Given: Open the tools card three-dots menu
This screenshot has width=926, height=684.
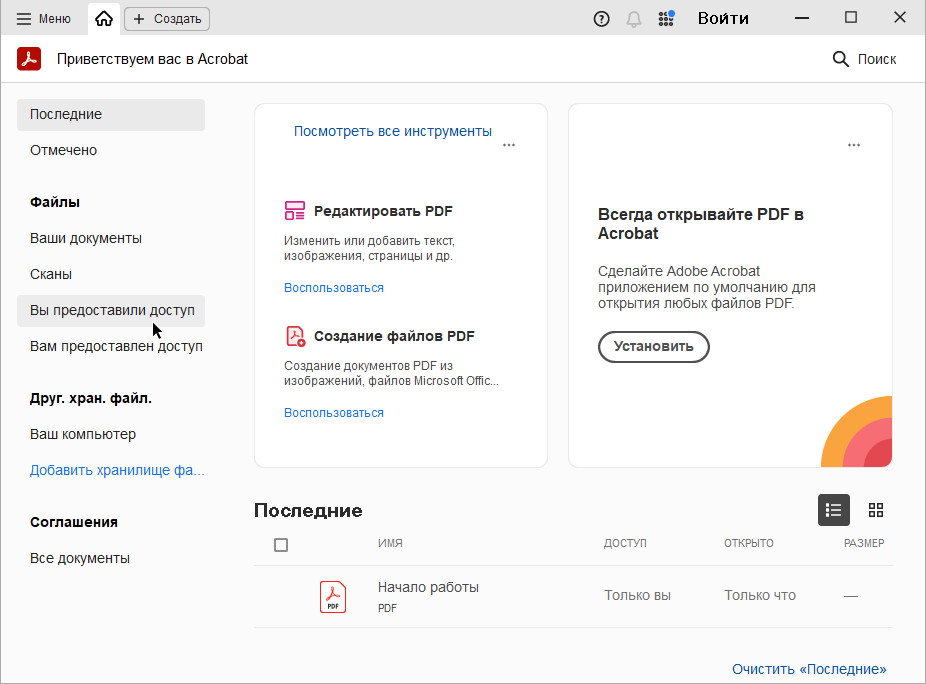Looking at the screenshot, I should tap(509, 145).
